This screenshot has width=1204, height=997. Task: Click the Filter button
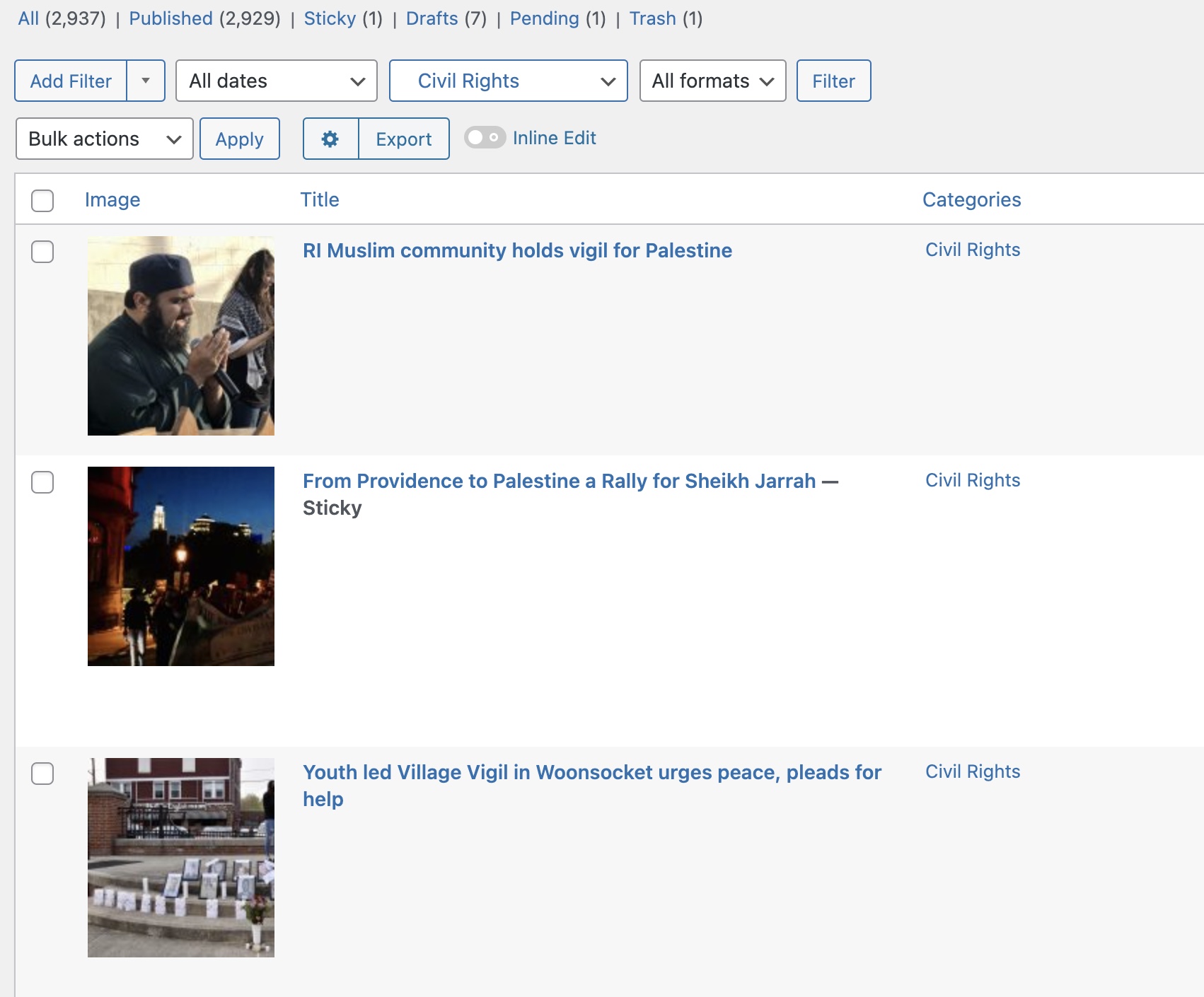click(833, 81)
